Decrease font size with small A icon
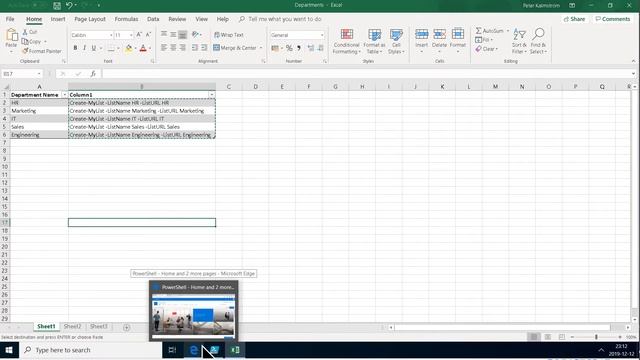This screenshot has width=640, height=360. point(148,35)
